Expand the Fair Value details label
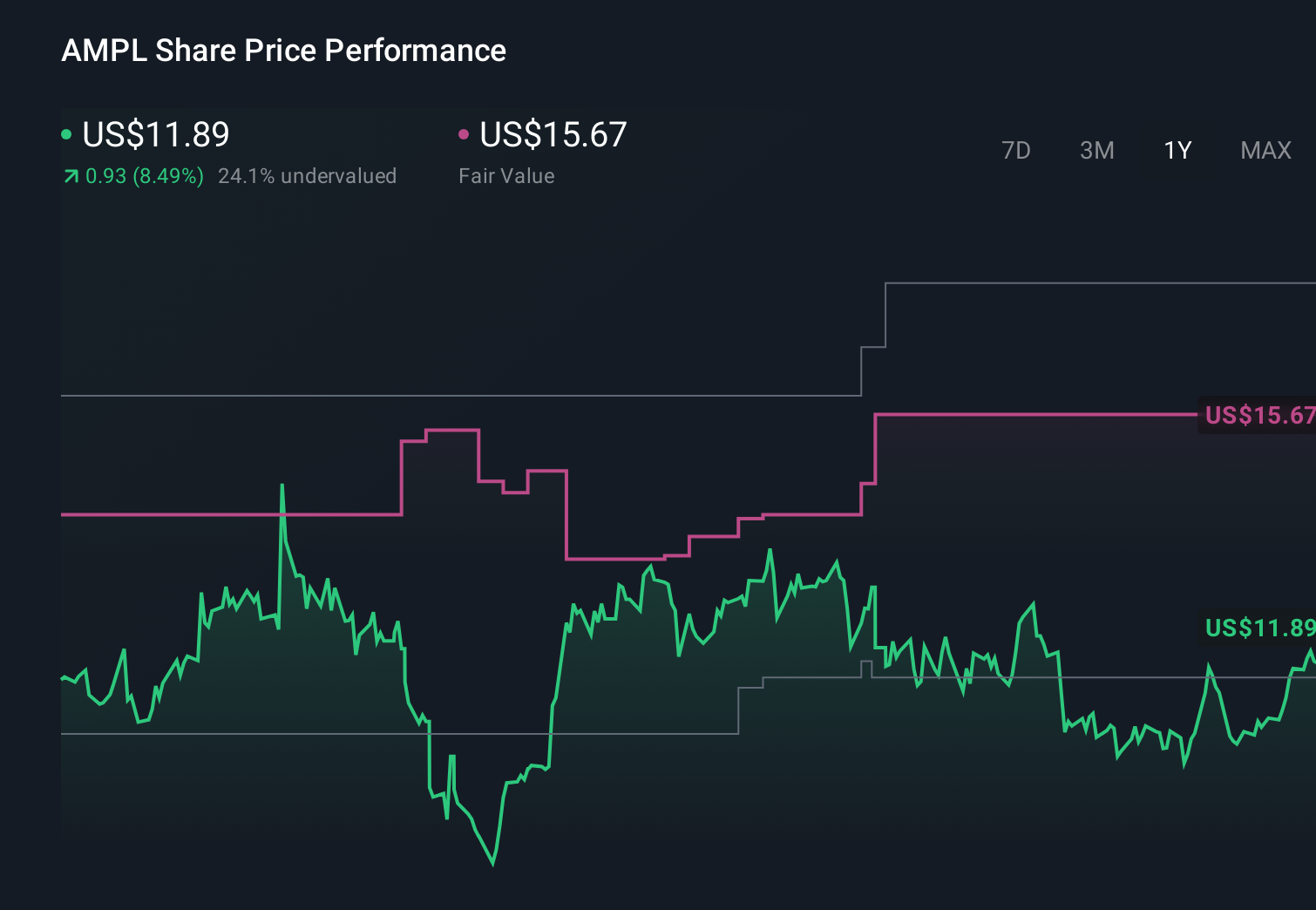Viewport: 1316px width, 910px height. [506, 176]
